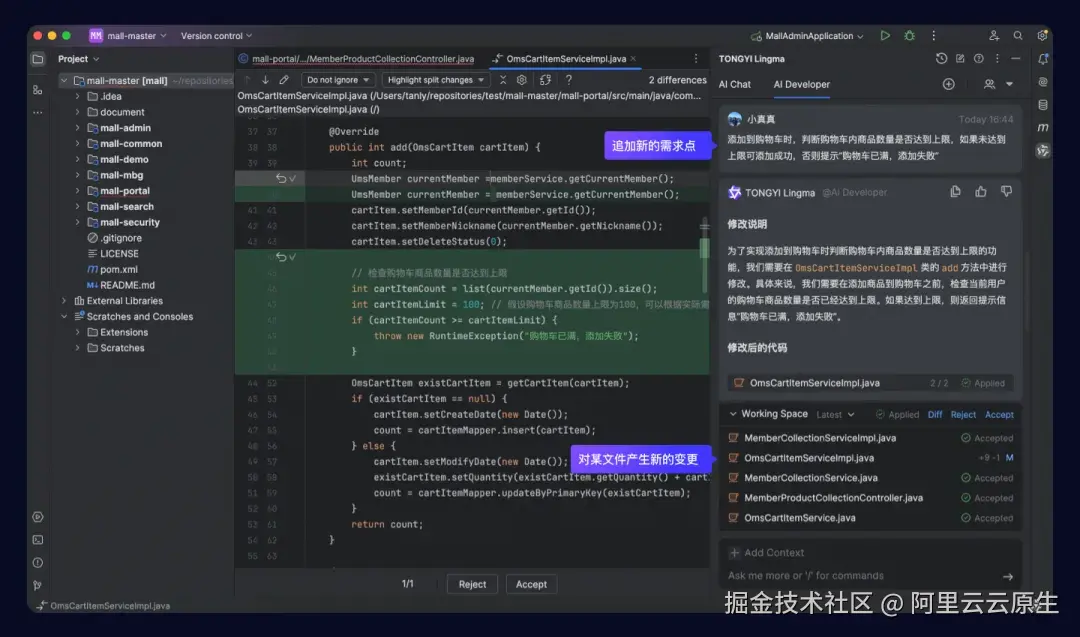
Task: Open notifications bell on right sidebar
Action: tap(1043, 59)
